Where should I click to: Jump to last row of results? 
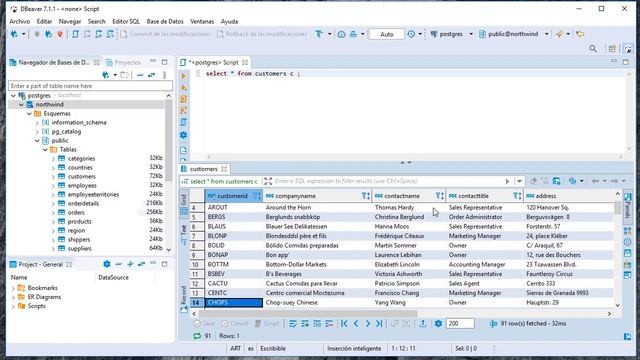(379, 324)
